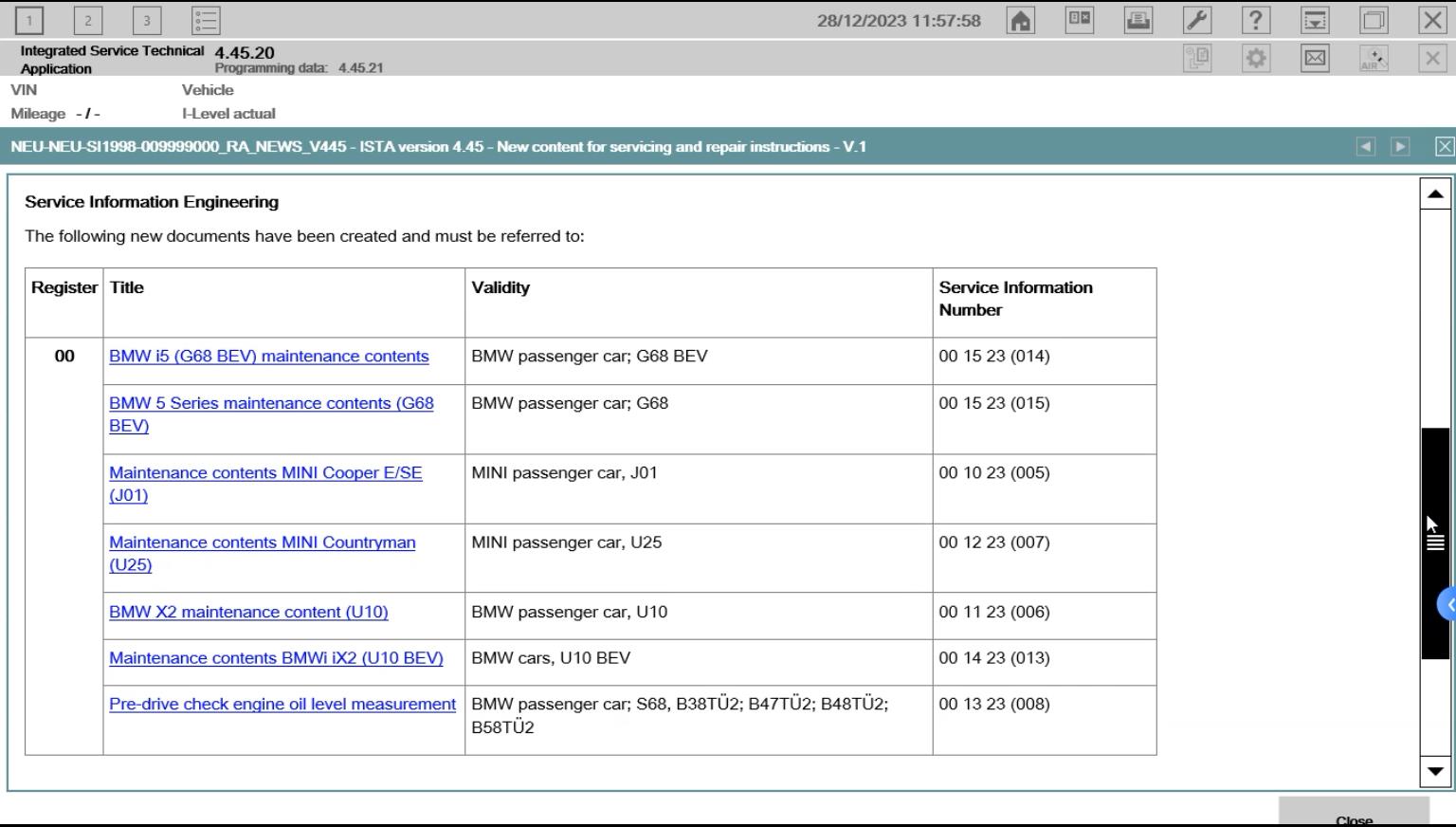Open BMW 5 Series maintenance contents link
Viewport: 1456px width, 827px height.
click(271, 414)
